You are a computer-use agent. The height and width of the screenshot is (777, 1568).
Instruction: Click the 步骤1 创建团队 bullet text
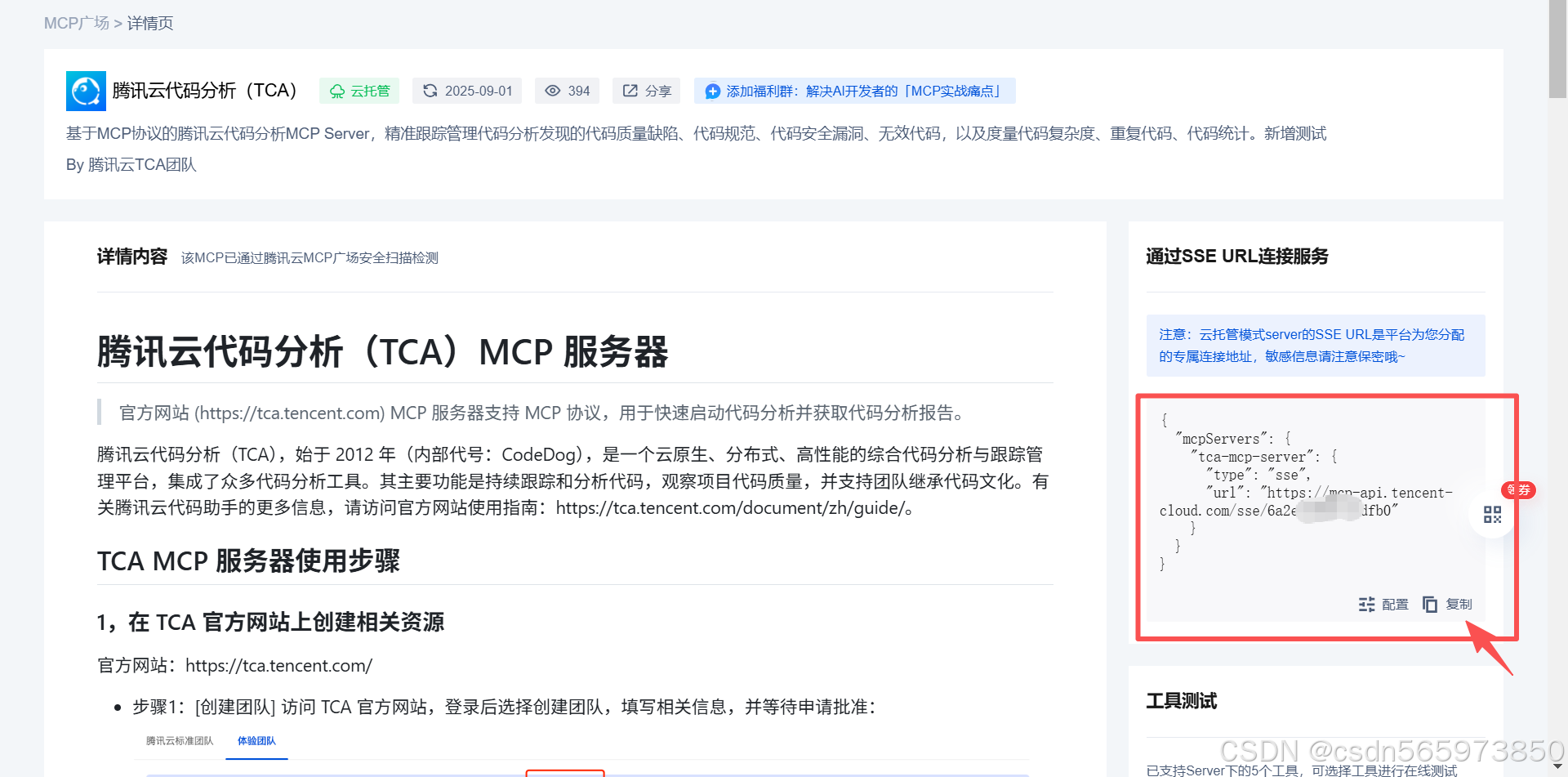pyautogui.click(x=504, y=707)
